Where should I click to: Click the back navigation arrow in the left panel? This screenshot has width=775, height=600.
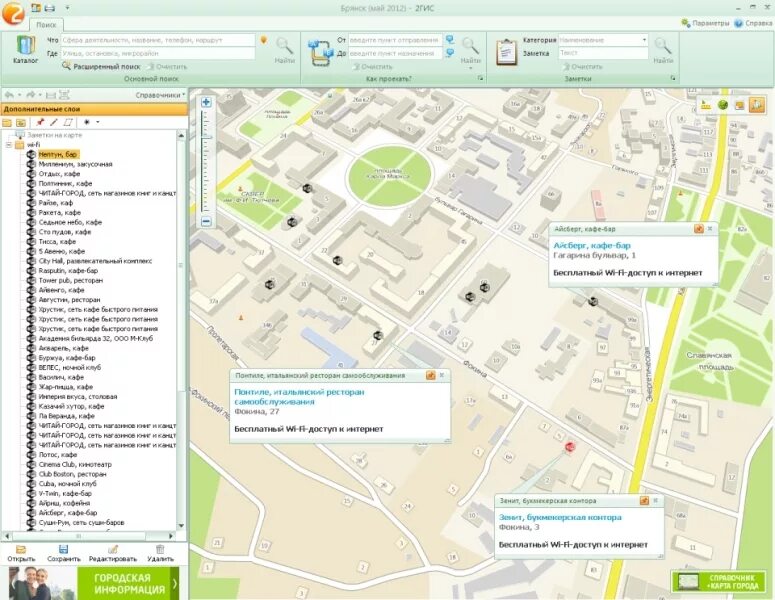[9, 95]
